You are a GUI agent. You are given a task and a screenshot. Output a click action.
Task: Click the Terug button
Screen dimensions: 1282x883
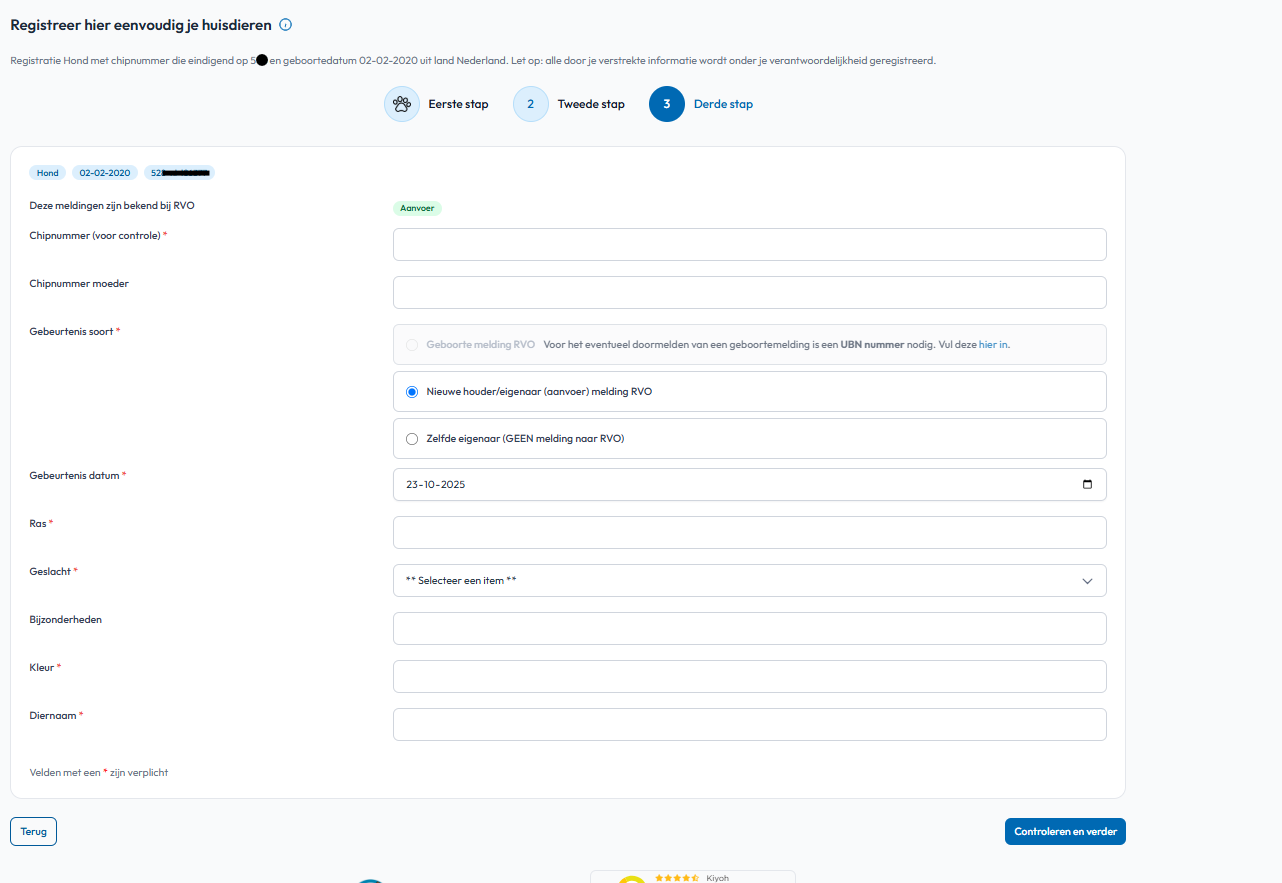[34, 832]
